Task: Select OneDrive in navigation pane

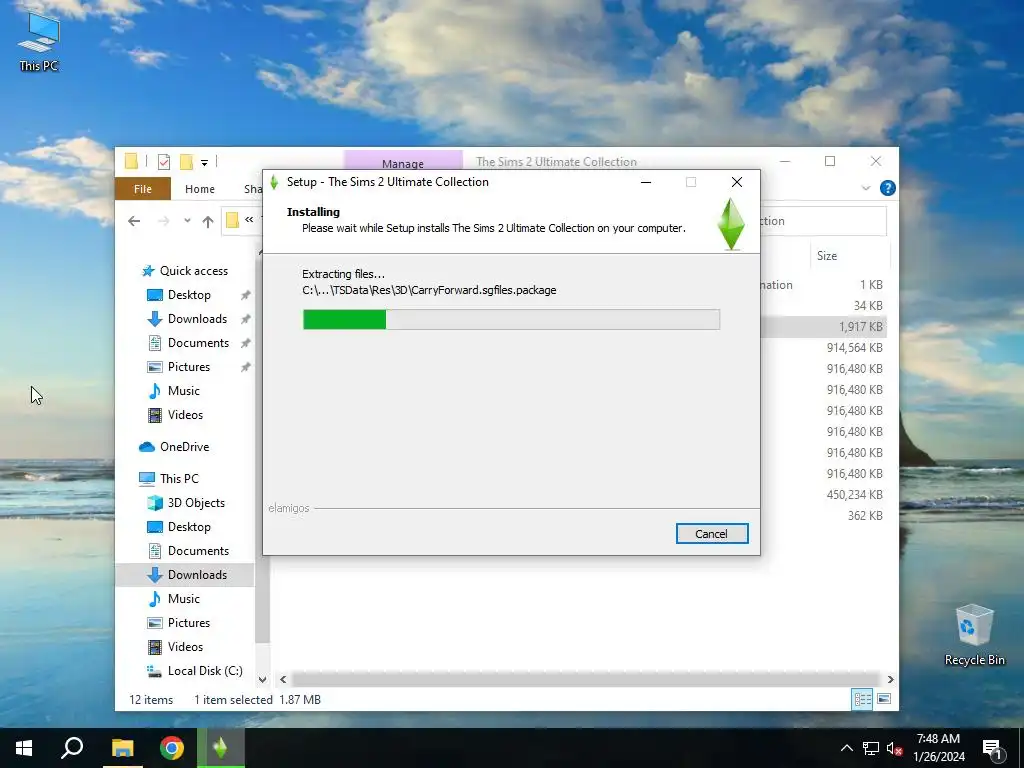Action: (174, 447)
